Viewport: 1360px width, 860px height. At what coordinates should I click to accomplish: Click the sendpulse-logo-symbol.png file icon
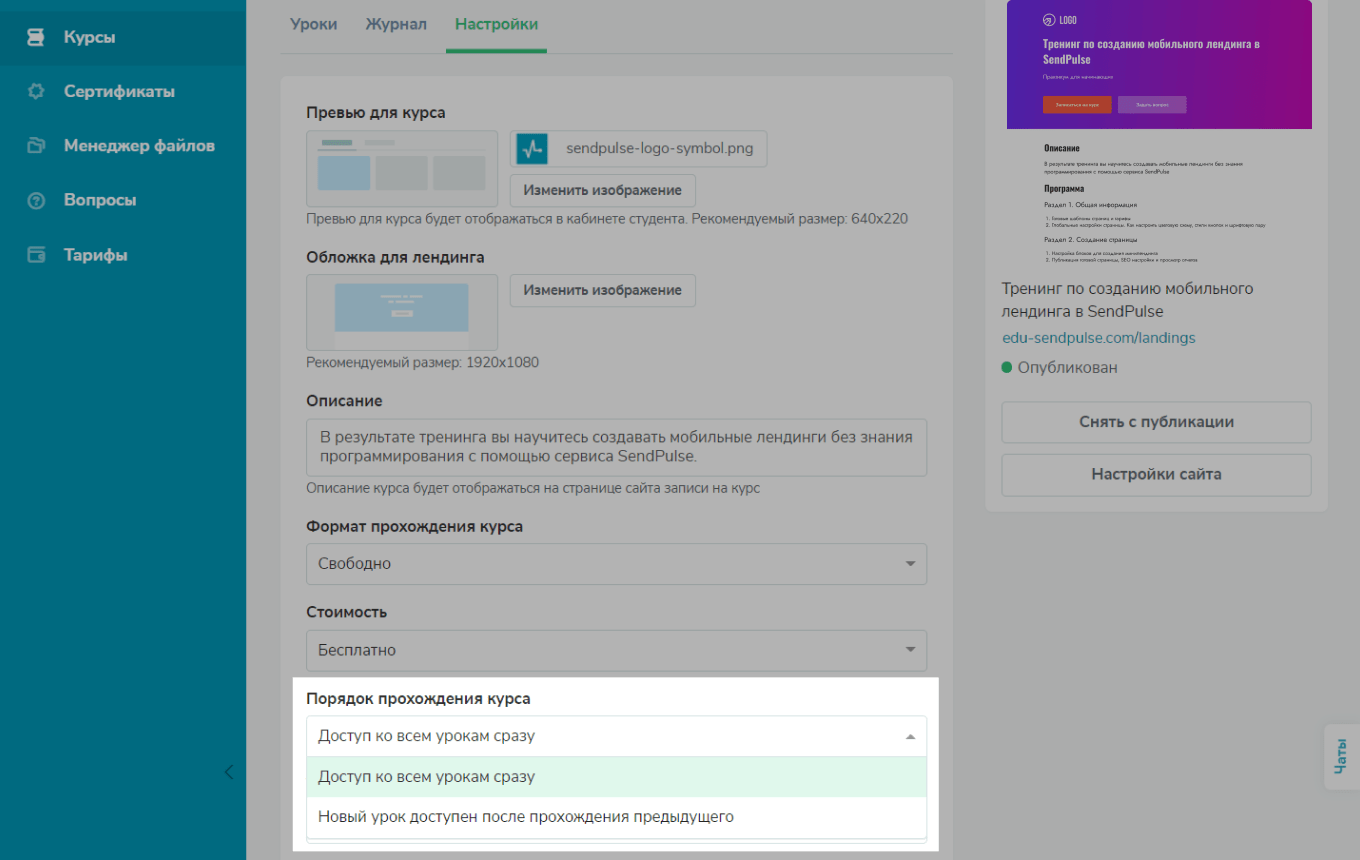pos(532,149)
